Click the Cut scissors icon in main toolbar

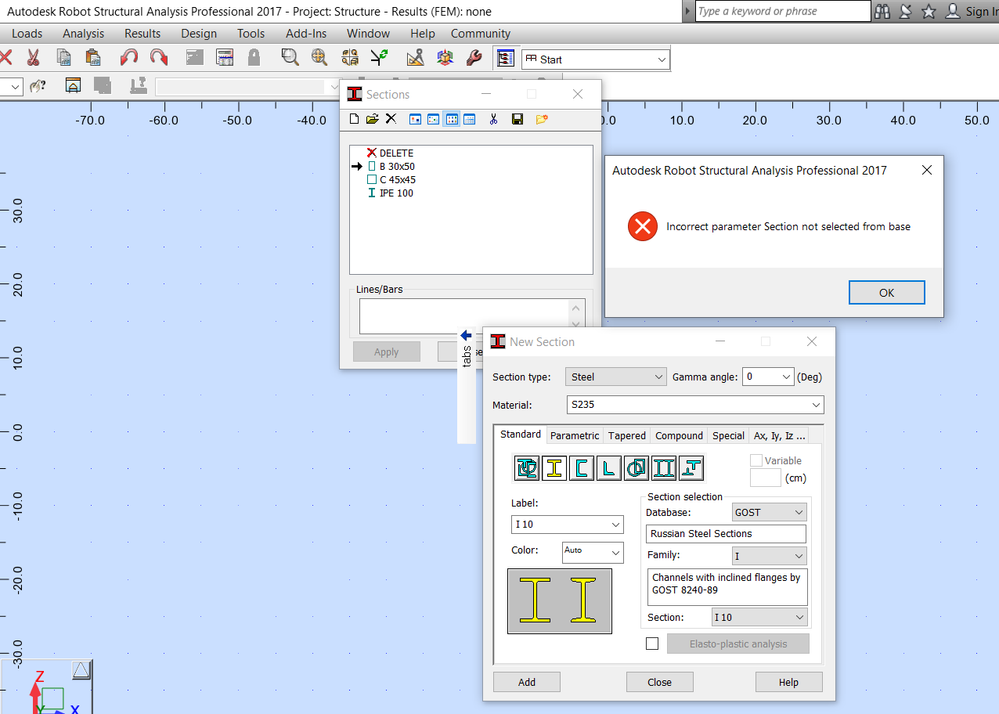point(33,58)
